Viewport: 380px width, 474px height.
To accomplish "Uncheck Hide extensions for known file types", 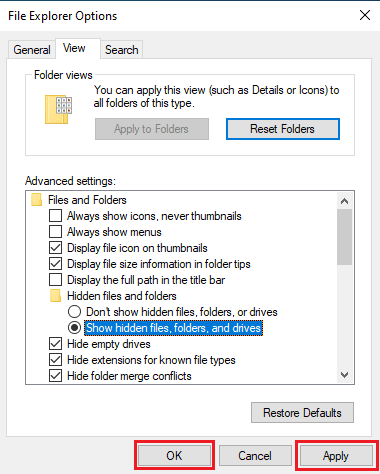I will tap(55, 360).
